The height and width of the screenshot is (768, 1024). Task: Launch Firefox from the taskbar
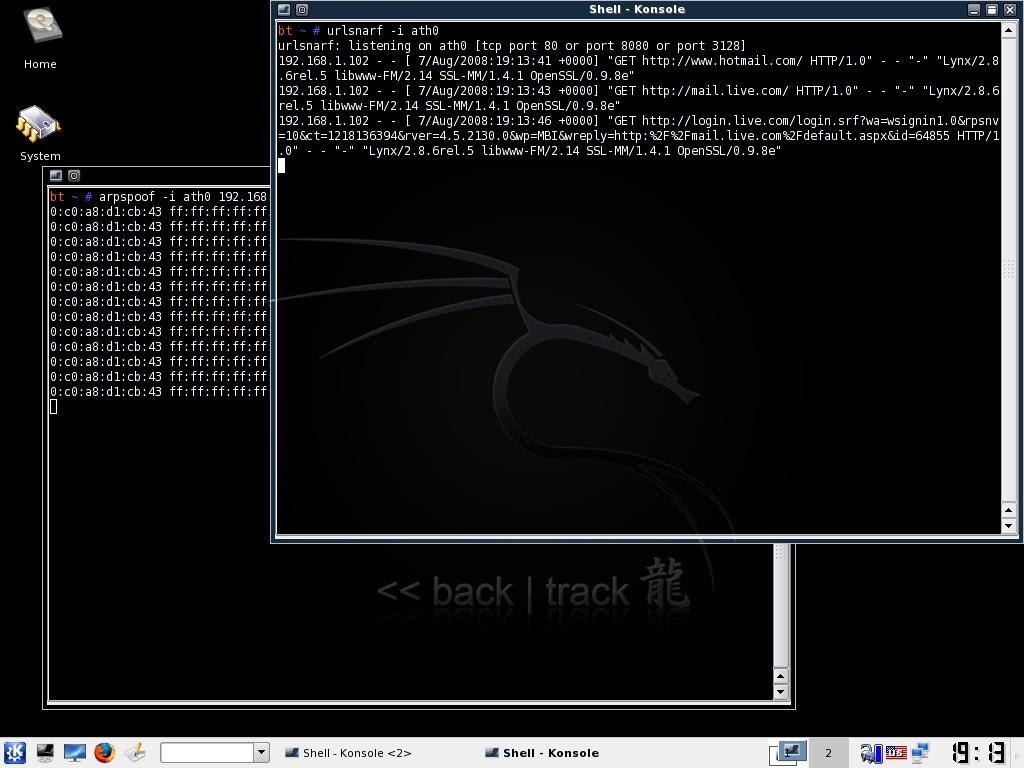point(105,753)
